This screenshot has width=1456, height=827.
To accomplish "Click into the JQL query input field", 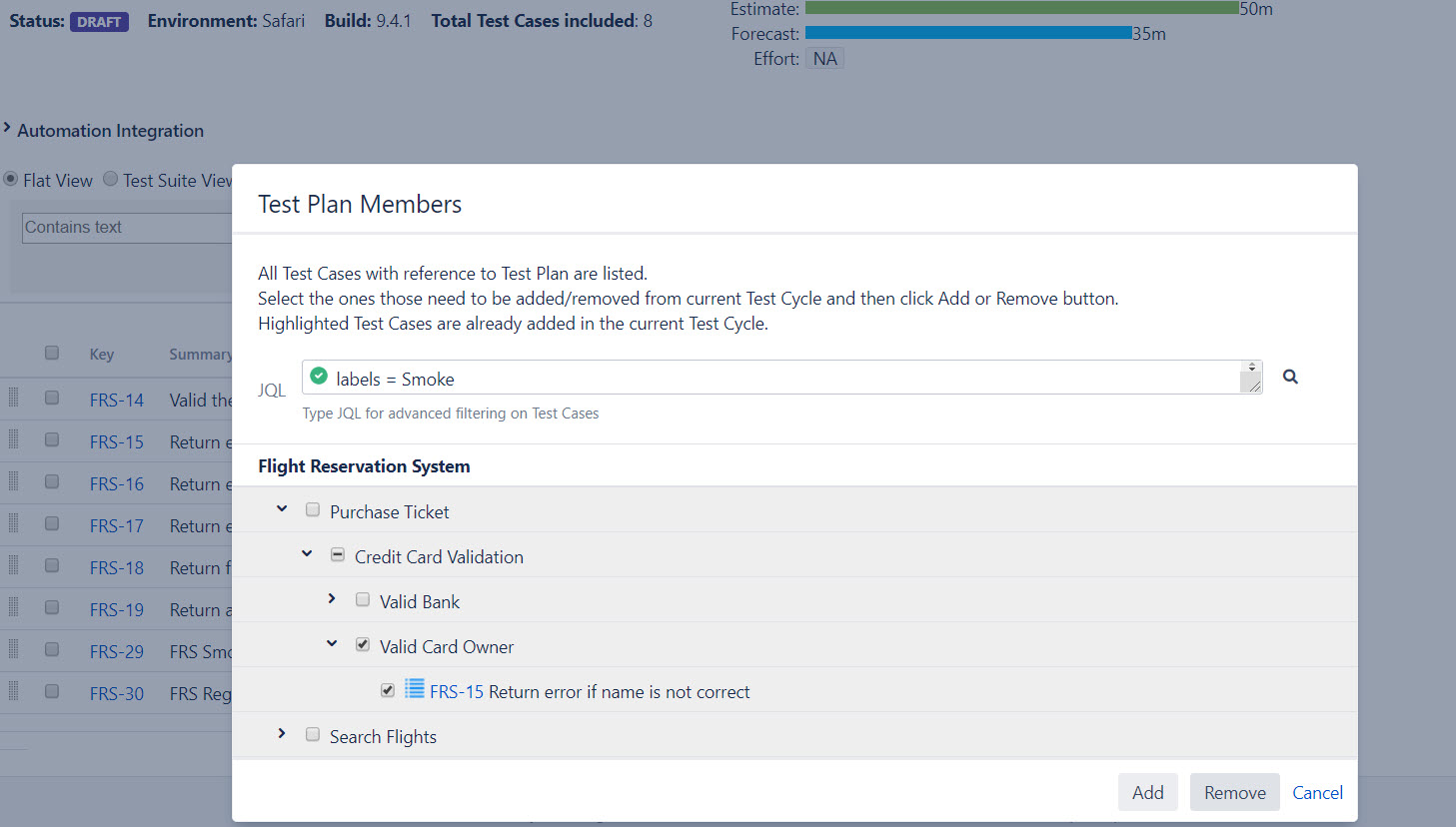I will click(784, 379).
